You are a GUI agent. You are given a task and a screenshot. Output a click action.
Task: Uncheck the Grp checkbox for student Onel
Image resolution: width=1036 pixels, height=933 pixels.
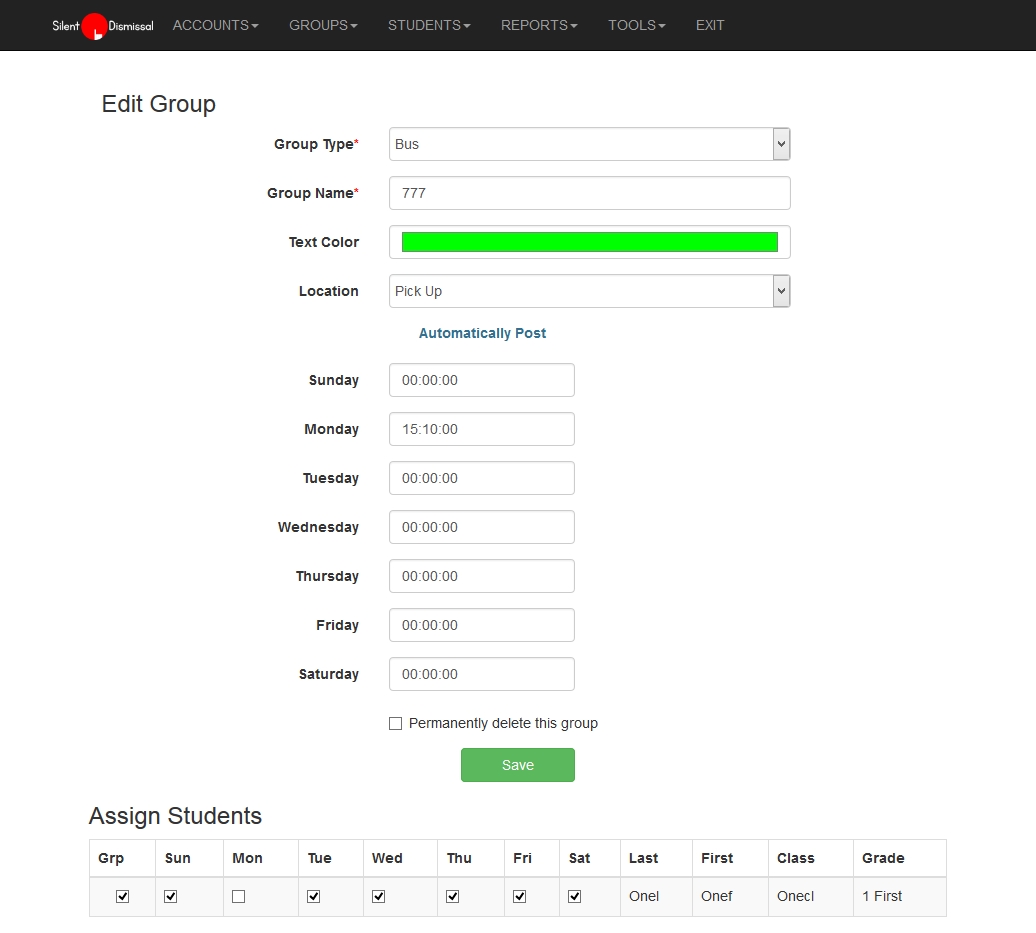tap(122, 897)
